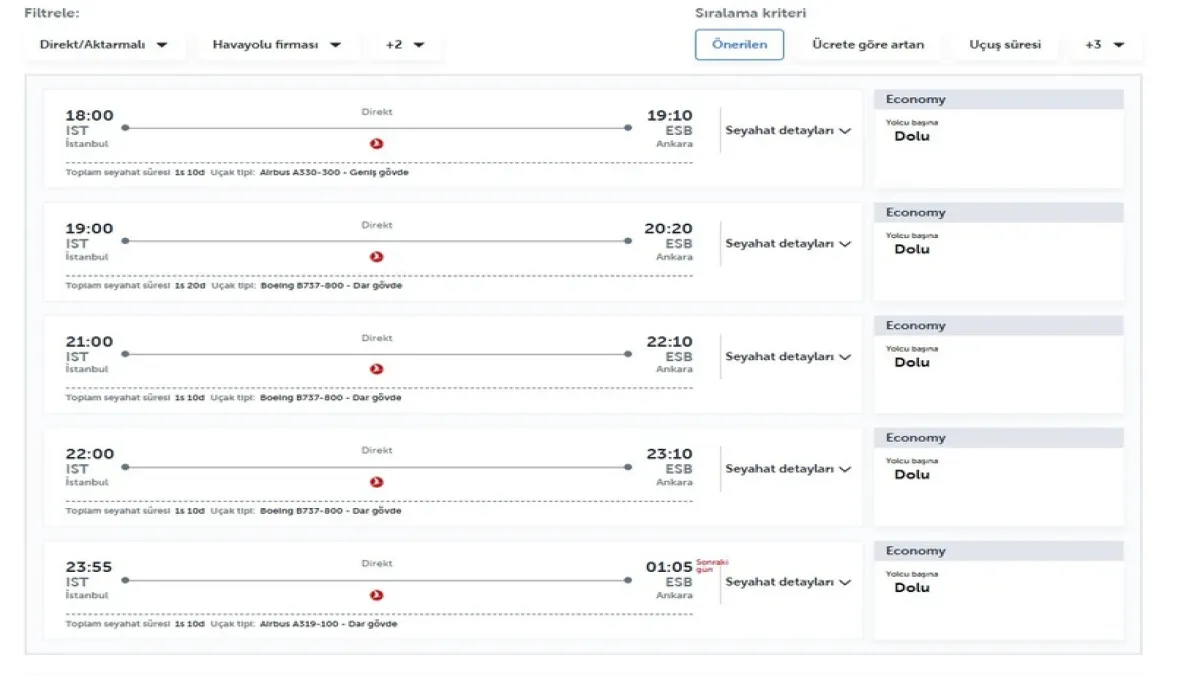Click the Economy Dolu box for the 23:55 flight

[x=998, y=591]
